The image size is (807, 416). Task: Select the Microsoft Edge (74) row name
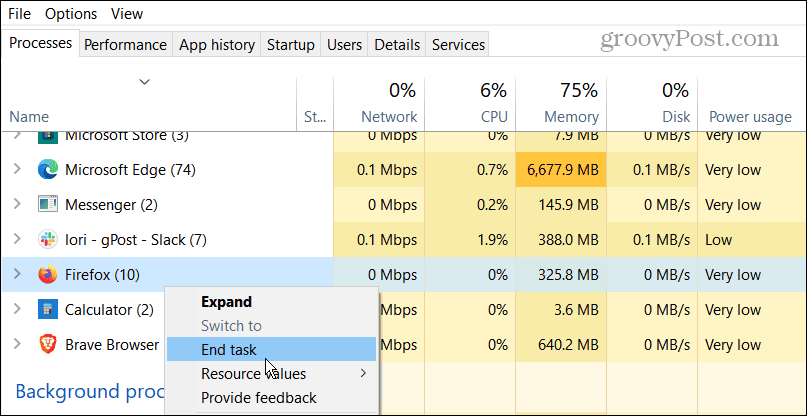[130, 170]
